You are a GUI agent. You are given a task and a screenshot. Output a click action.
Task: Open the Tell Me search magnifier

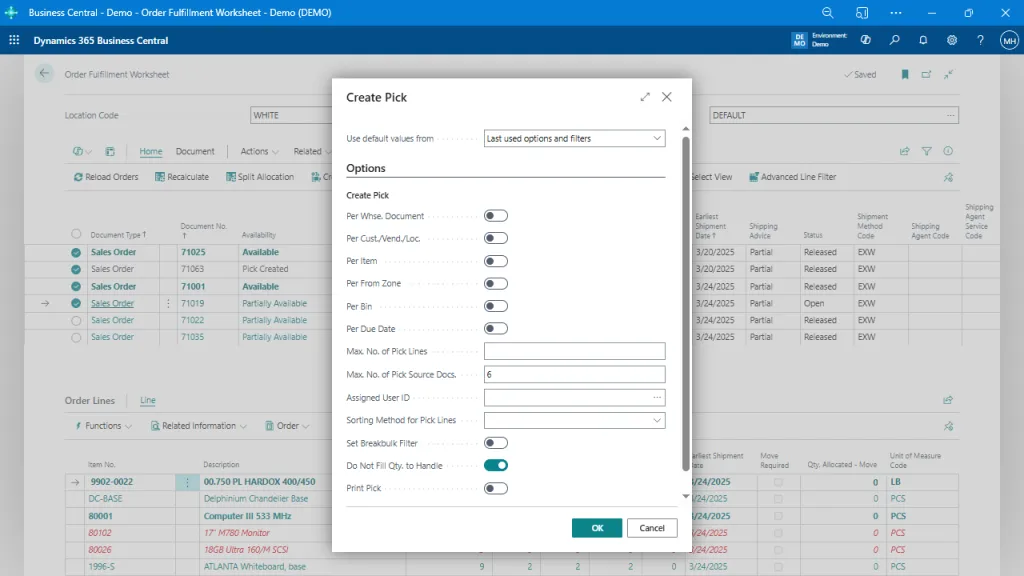click(894, 39)
